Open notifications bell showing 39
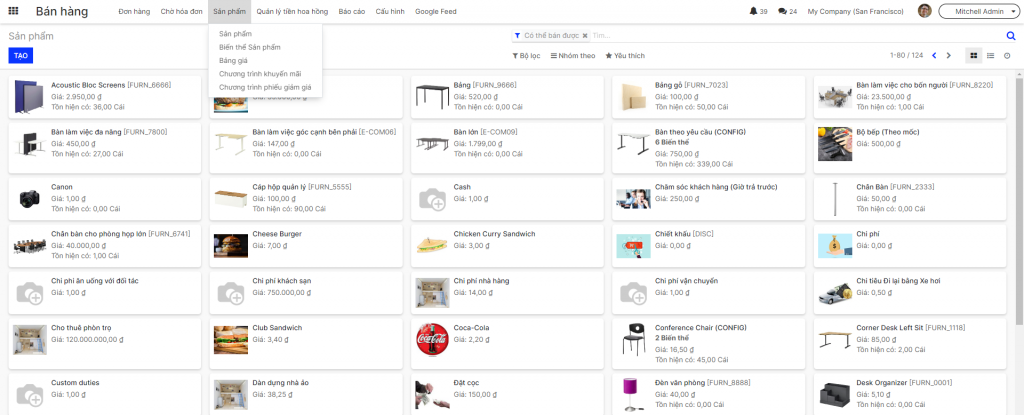 click(758, 12)
